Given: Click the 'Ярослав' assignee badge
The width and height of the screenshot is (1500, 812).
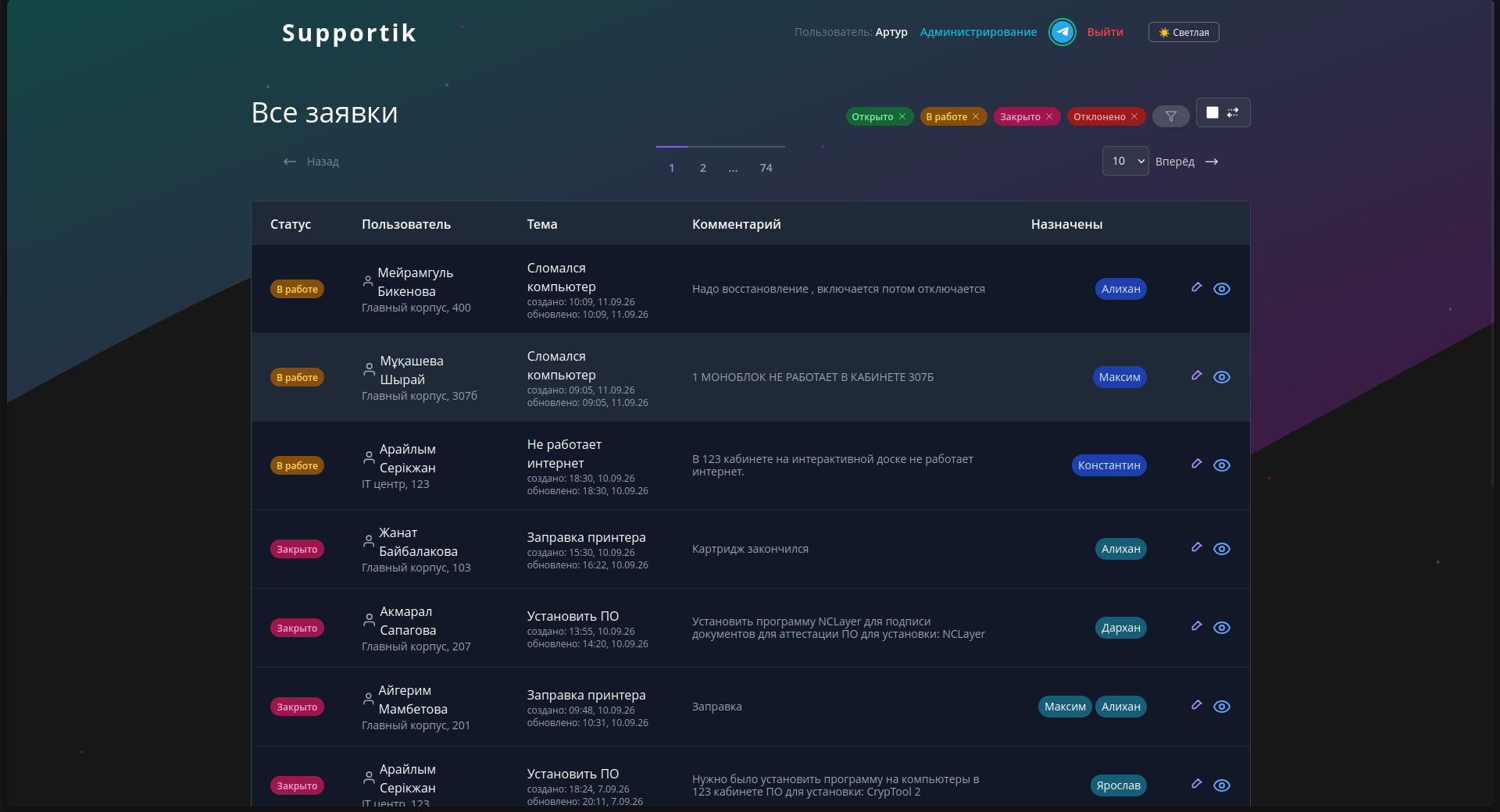Looking at the screenshot, I should pyautogui.click(x=1118, y=785).
